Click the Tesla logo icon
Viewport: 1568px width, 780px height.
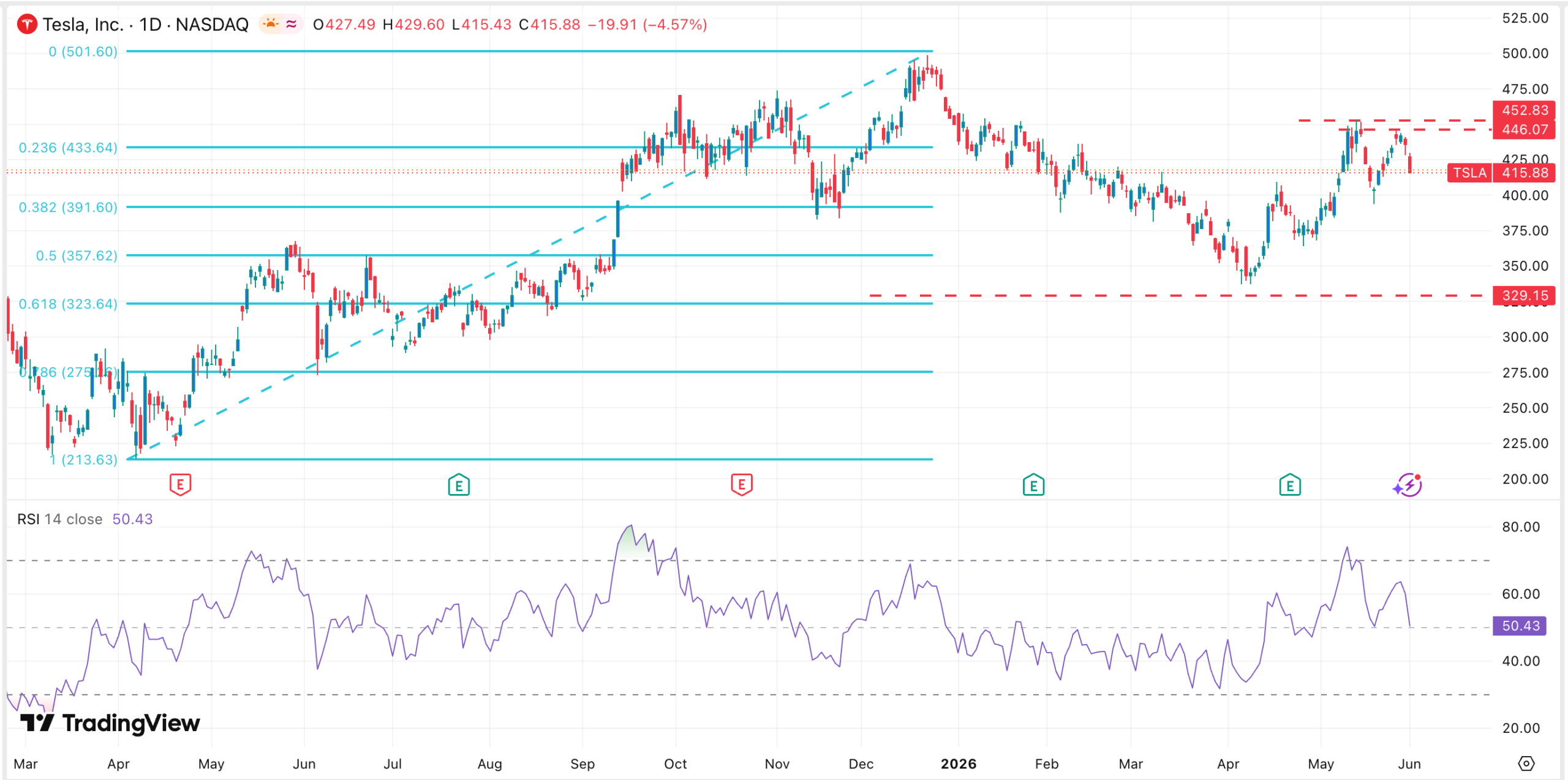[x=27, y=24]
